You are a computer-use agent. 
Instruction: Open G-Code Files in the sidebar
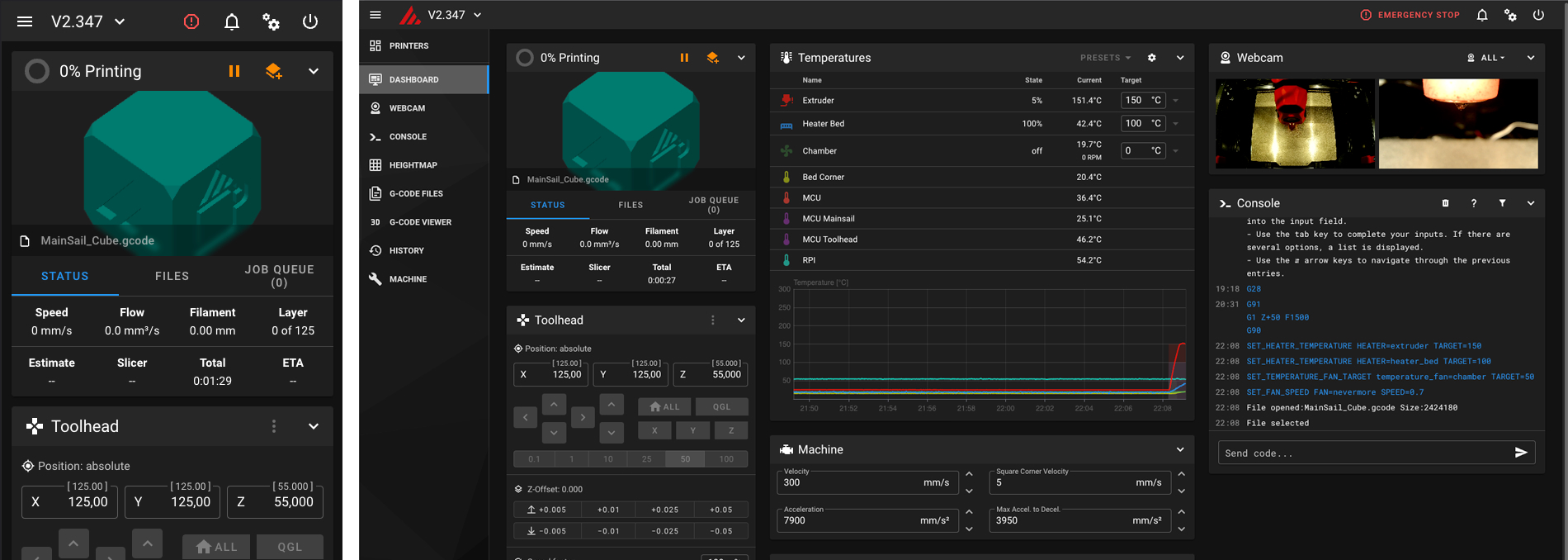click(x=416, y=194)
